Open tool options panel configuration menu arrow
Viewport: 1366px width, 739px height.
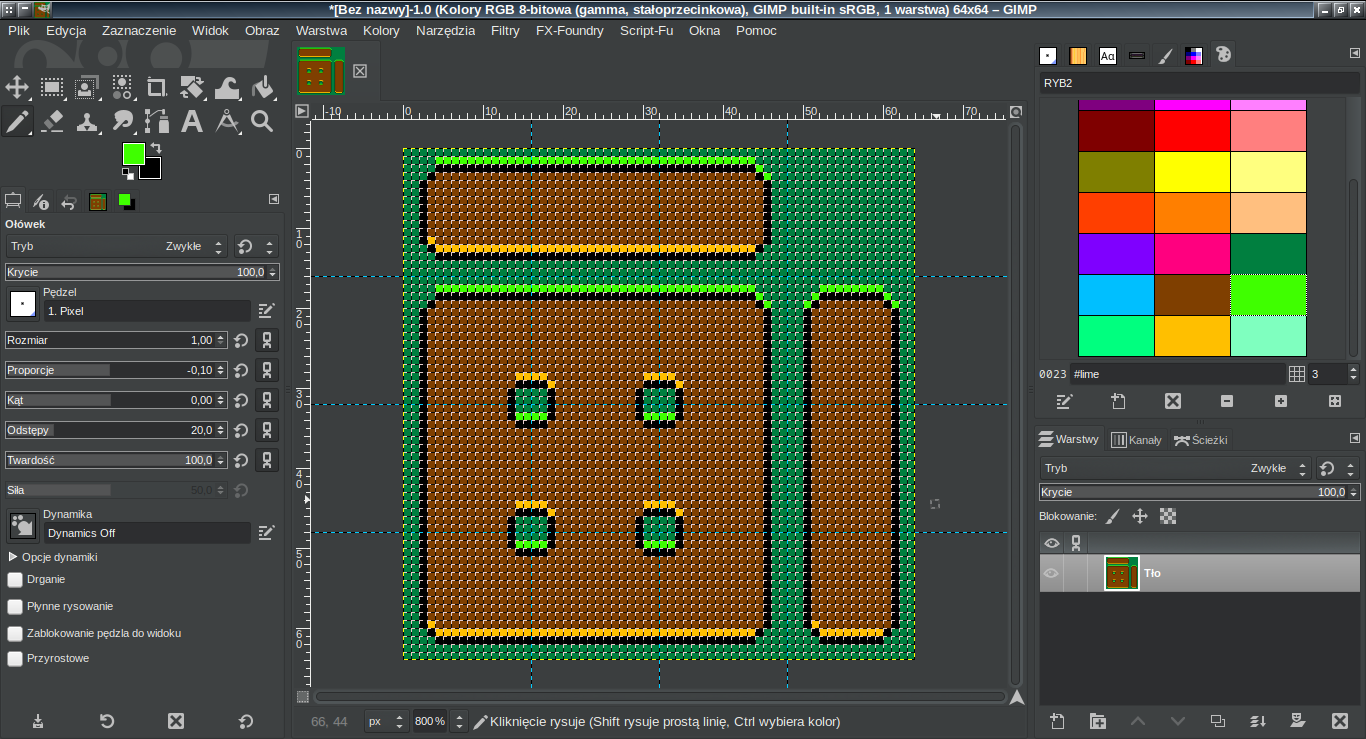(x=274, y=200)
